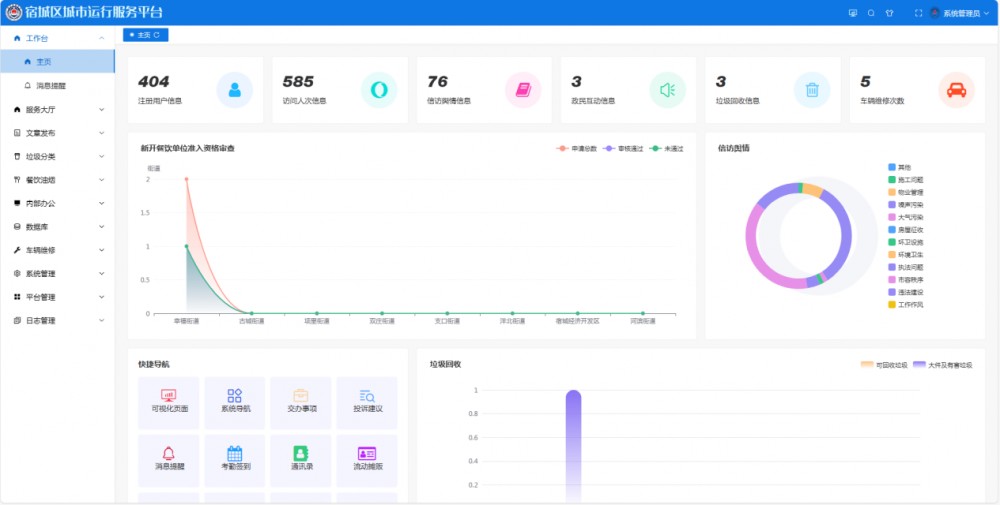Image resolution: width=1000 pixels, height=505 pixels.
Task: Click the 房屋征收 legend label
Action: click(910, 230)
